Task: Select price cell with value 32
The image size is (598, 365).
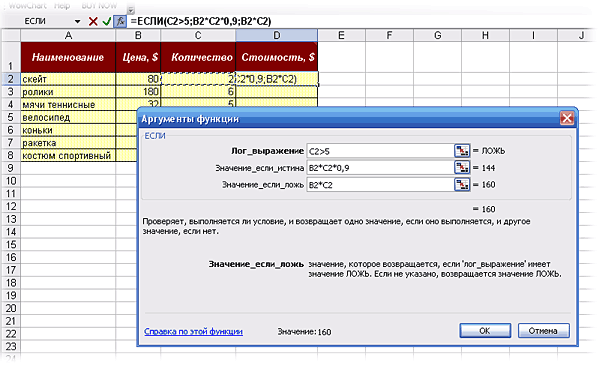Action: click(x=138, y=104)
